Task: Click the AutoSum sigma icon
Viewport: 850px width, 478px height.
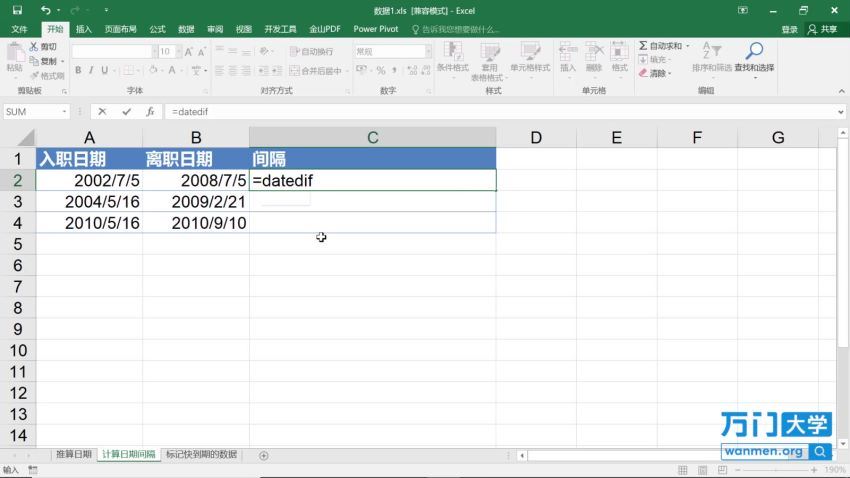Action: coord(643,46)
